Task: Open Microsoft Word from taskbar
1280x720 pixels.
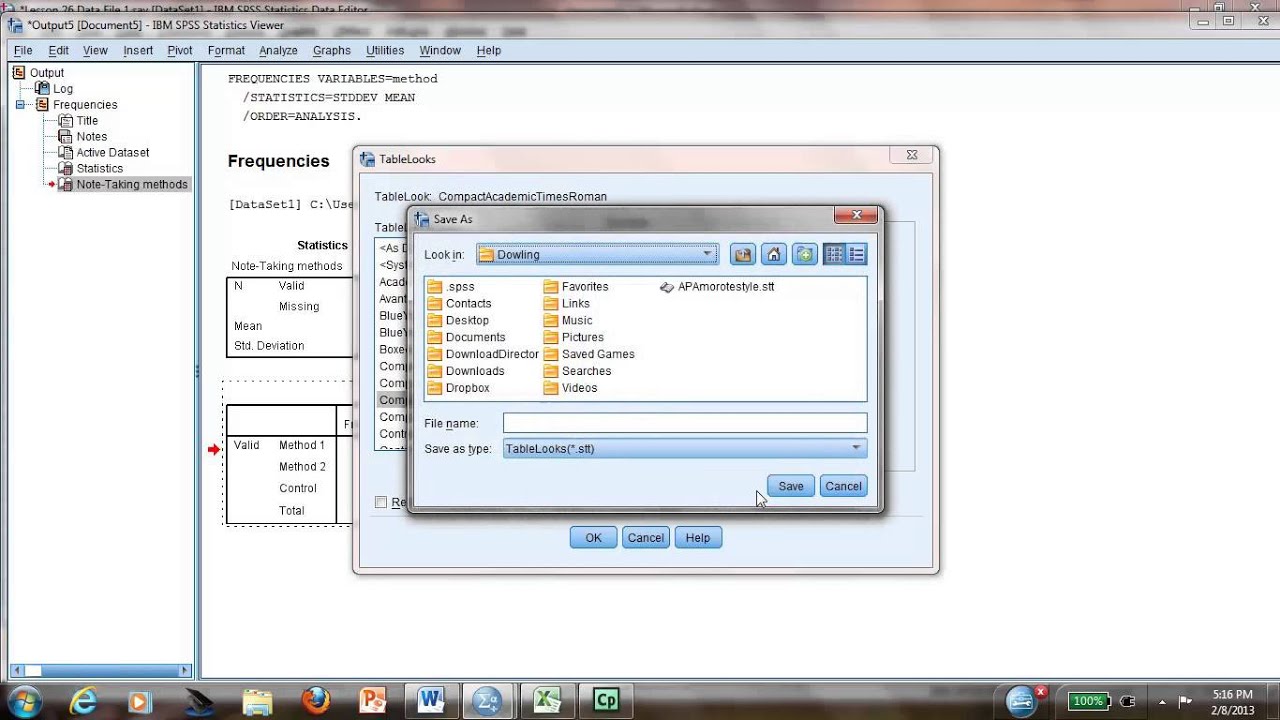Action: (x=432, y=700)
